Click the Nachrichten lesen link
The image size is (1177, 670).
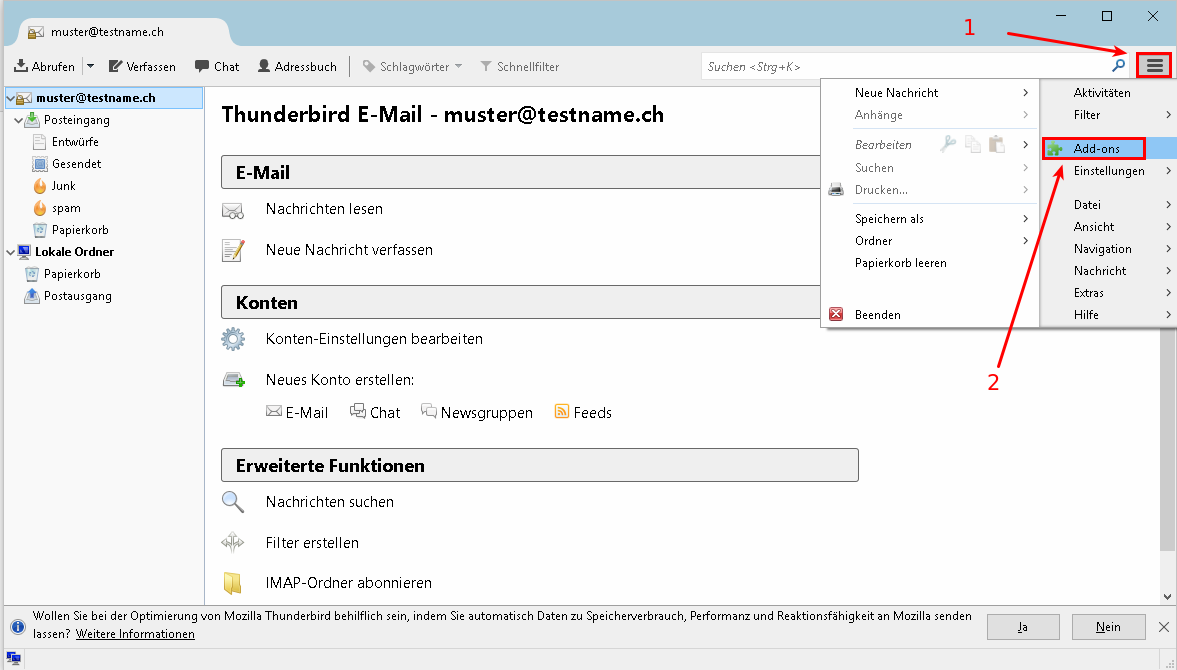[324, 209]
